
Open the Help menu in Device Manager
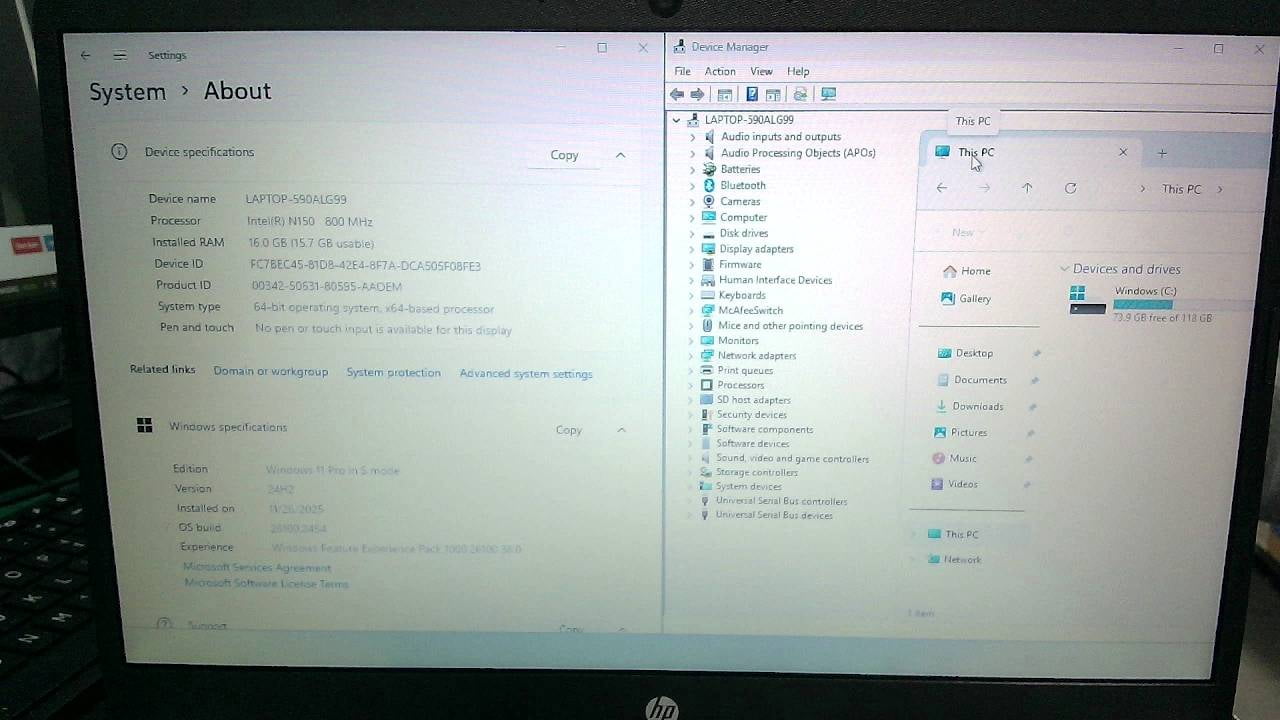pyautogui.click(x=798, y=71)
